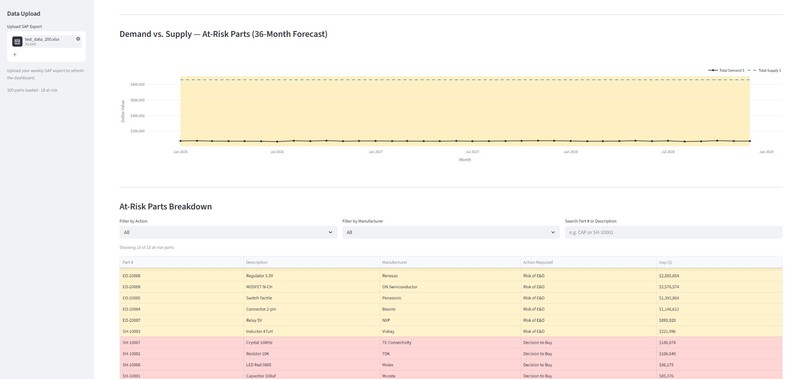Click the Search Part # or Description field
Image resolution: width=806 pixels, height=379 pixels.
point(673,232)
